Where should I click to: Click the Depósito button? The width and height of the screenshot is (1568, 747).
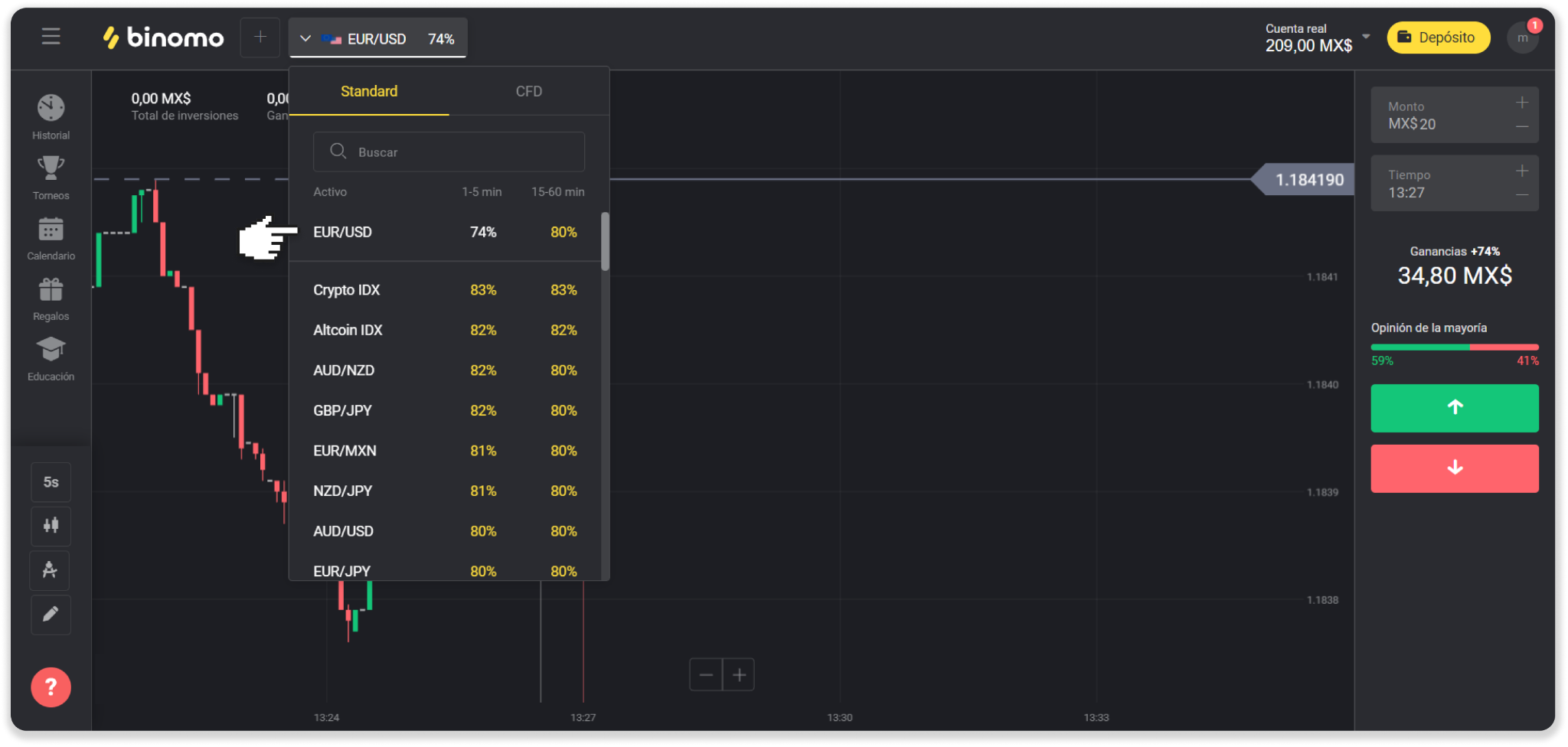click(1438, 38)
